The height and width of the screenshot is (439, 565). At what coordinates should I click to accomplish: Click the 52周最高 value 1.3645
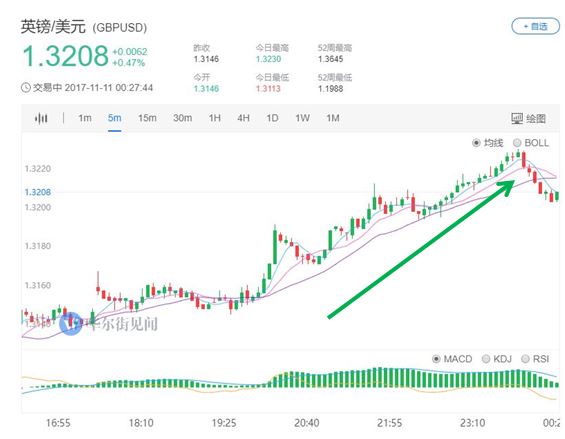(x=330, y=59)
